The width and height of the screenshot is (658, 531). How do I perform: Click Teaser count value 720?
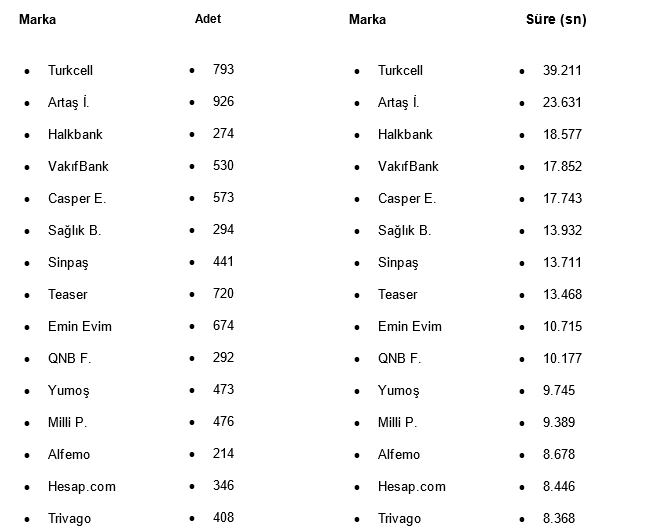click(223, 294)
